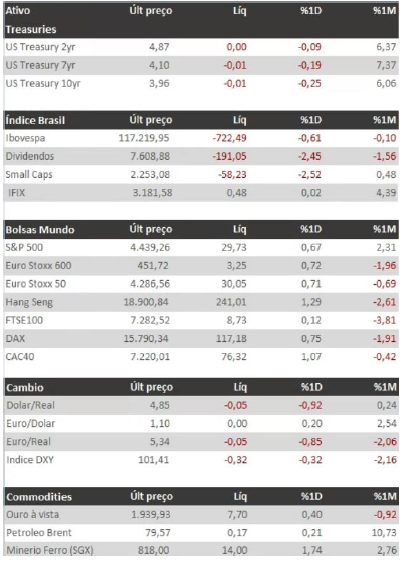
Task: Click the FTSE100 %1M value -3,81
Action: click(385, 320)
